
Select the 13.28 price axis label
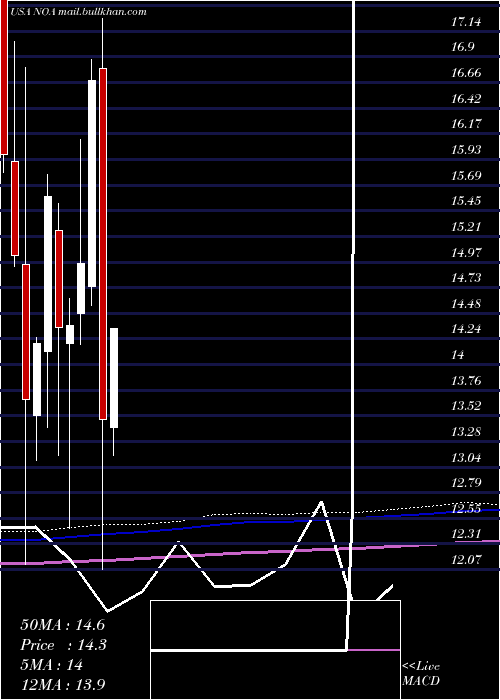[x=466, y=432]
